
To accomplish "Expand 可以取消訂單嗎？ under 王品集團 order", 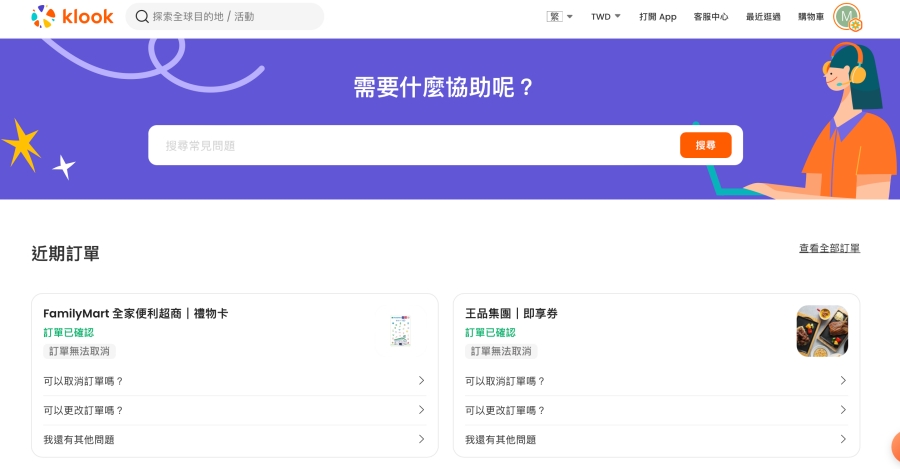I will click(656, 381).
